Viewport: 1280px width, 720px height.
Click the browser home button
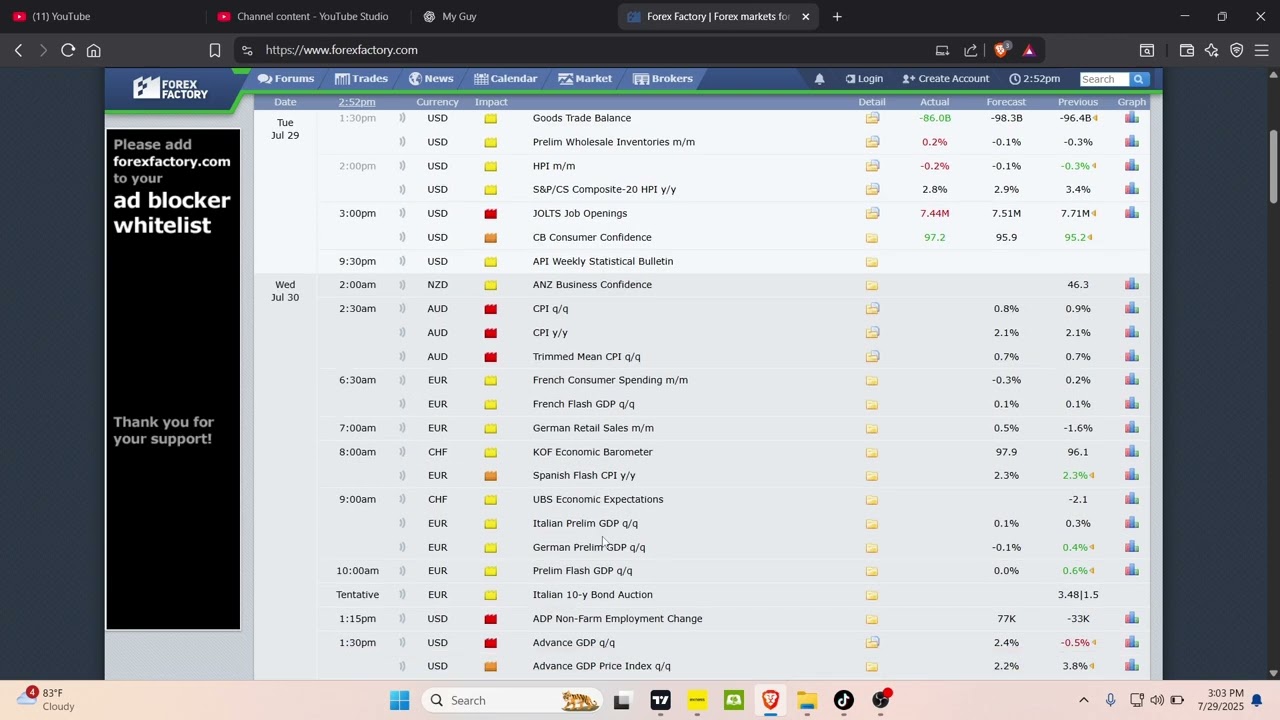point(94,50)
